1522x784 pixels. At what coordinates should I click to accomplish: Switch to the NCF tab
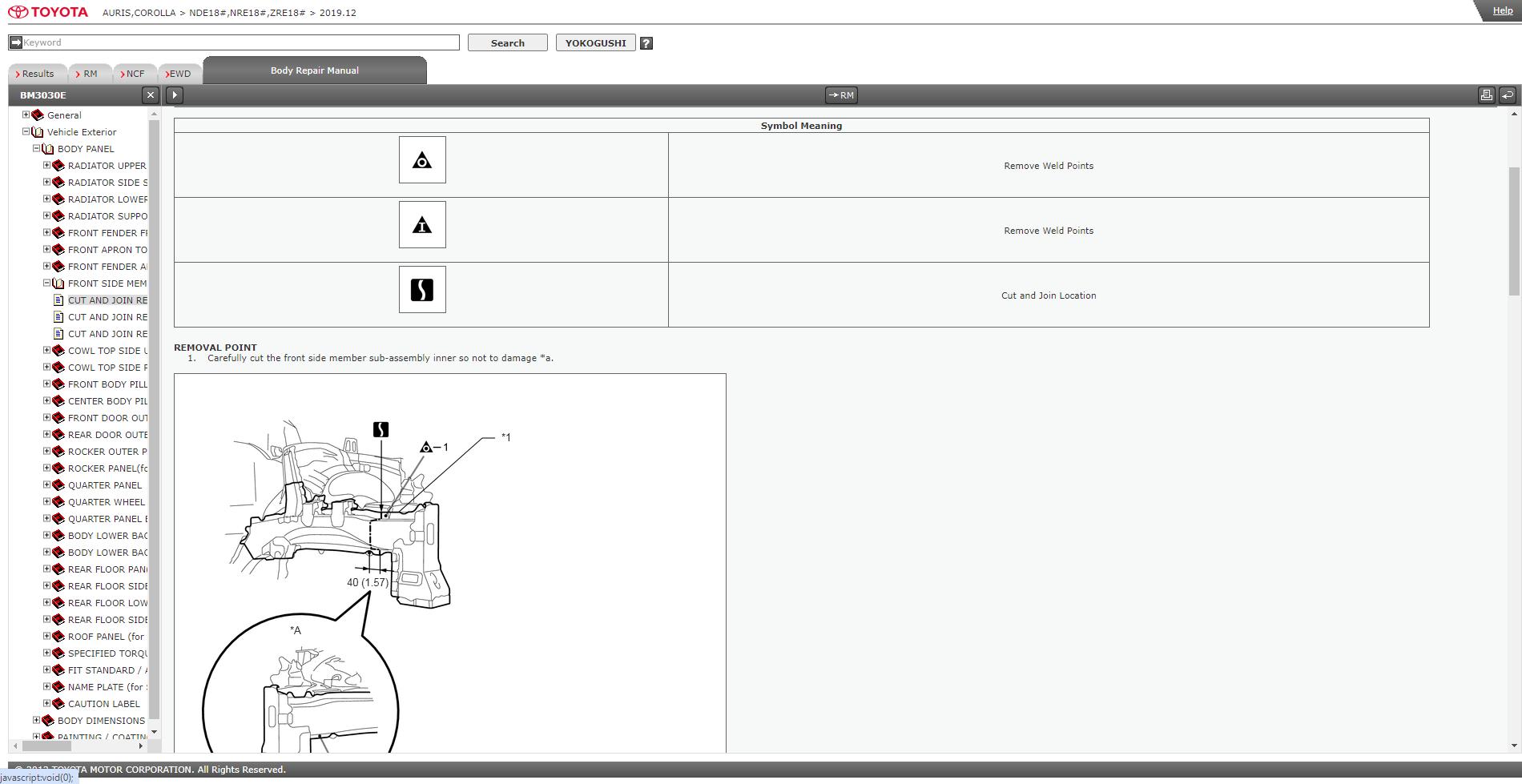135,74
